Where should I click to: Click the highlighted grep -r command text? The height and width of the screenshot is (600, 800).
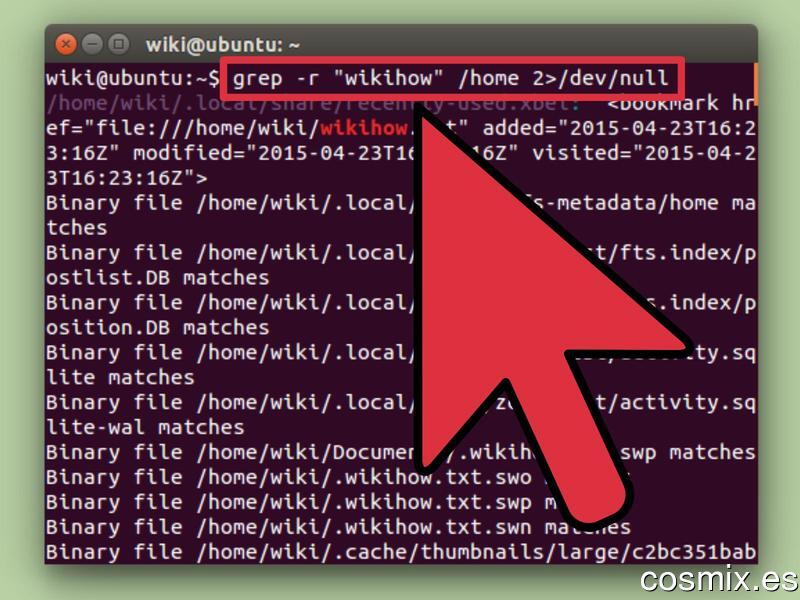[451, 79]
